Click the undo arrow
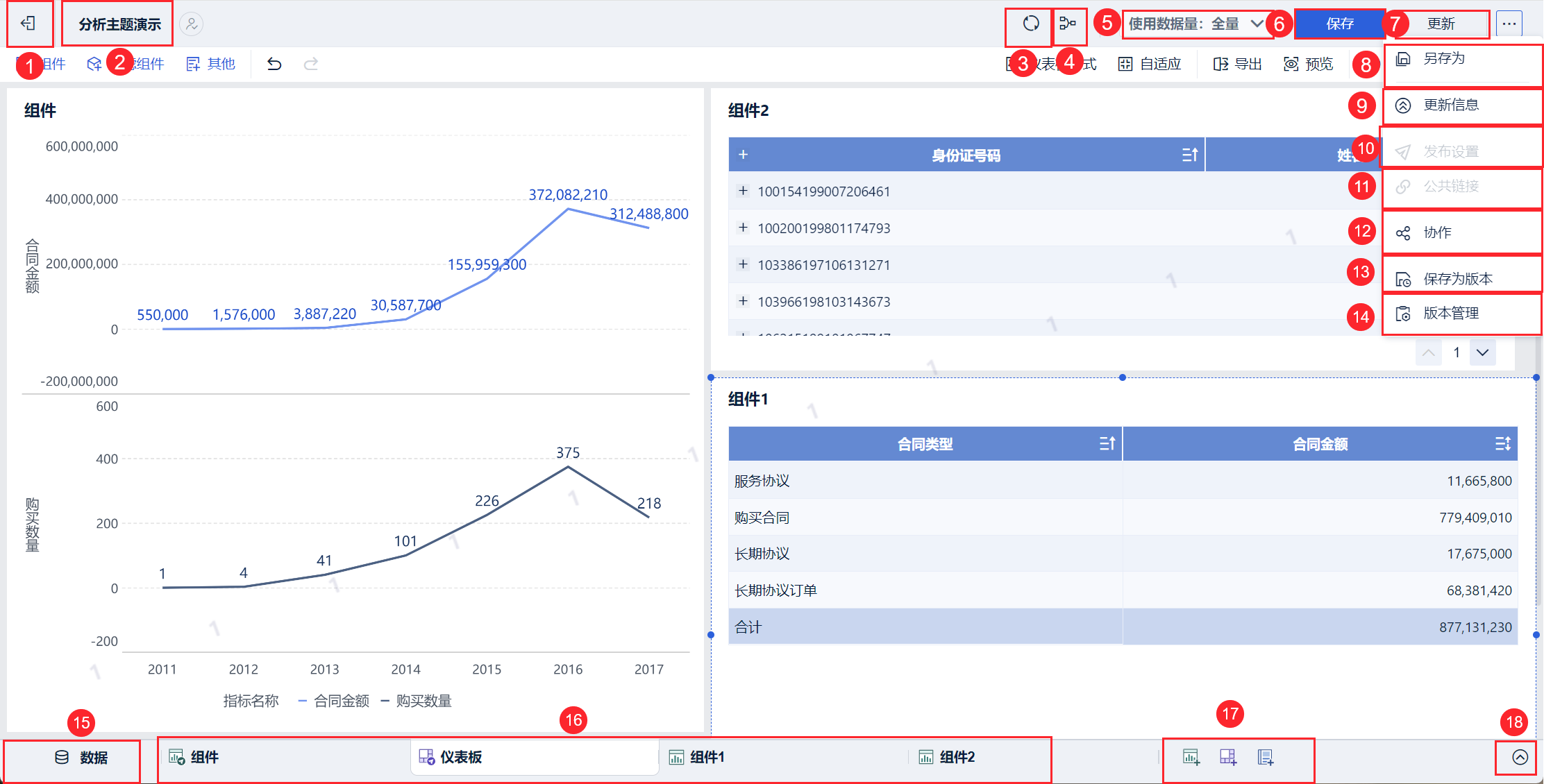Image resolution: width=1544 pixels, height=784 pixels. [x=274, y=64]
